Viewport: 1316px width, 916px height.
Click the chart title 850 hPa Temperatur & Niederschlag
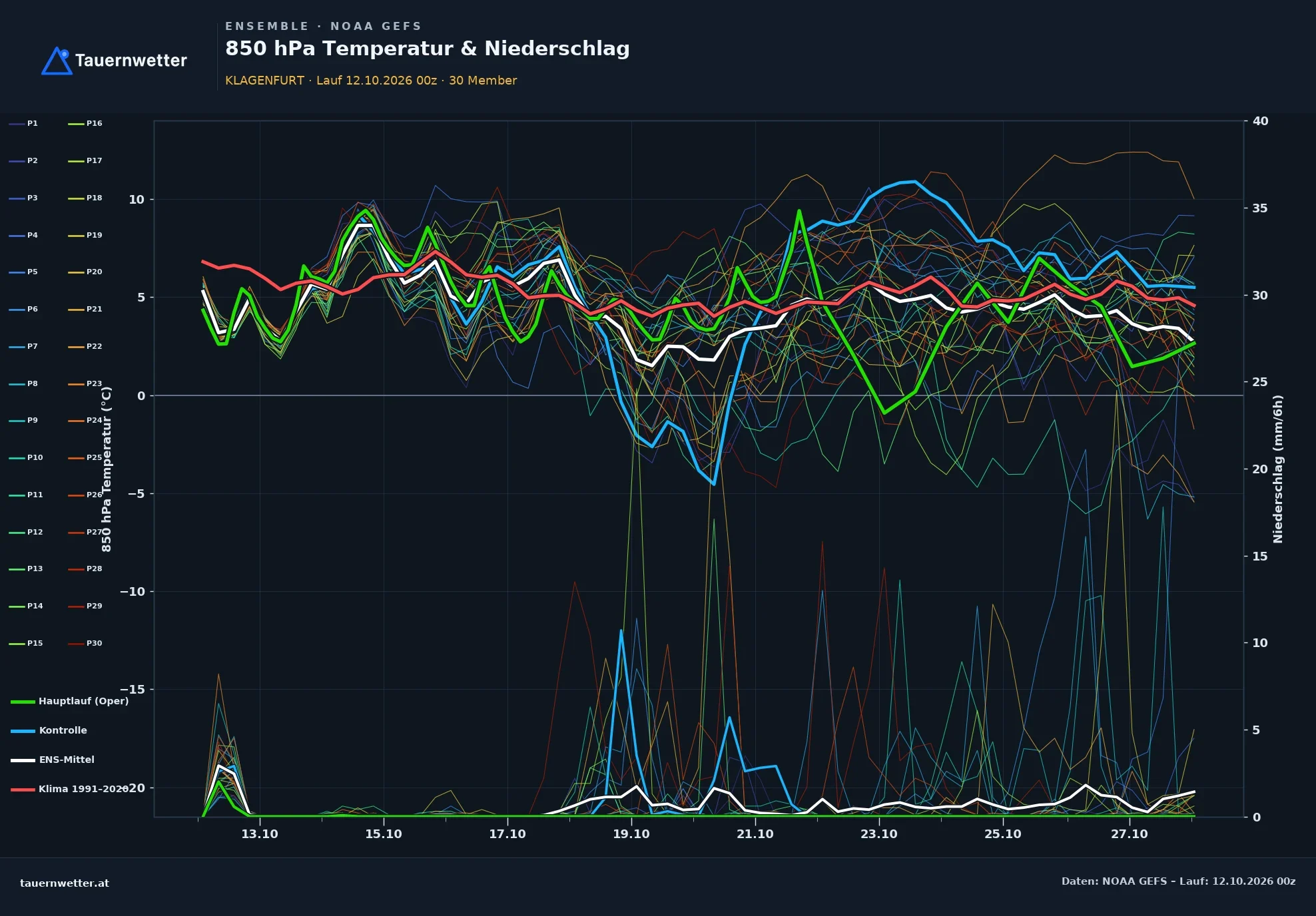click(427, 49)
